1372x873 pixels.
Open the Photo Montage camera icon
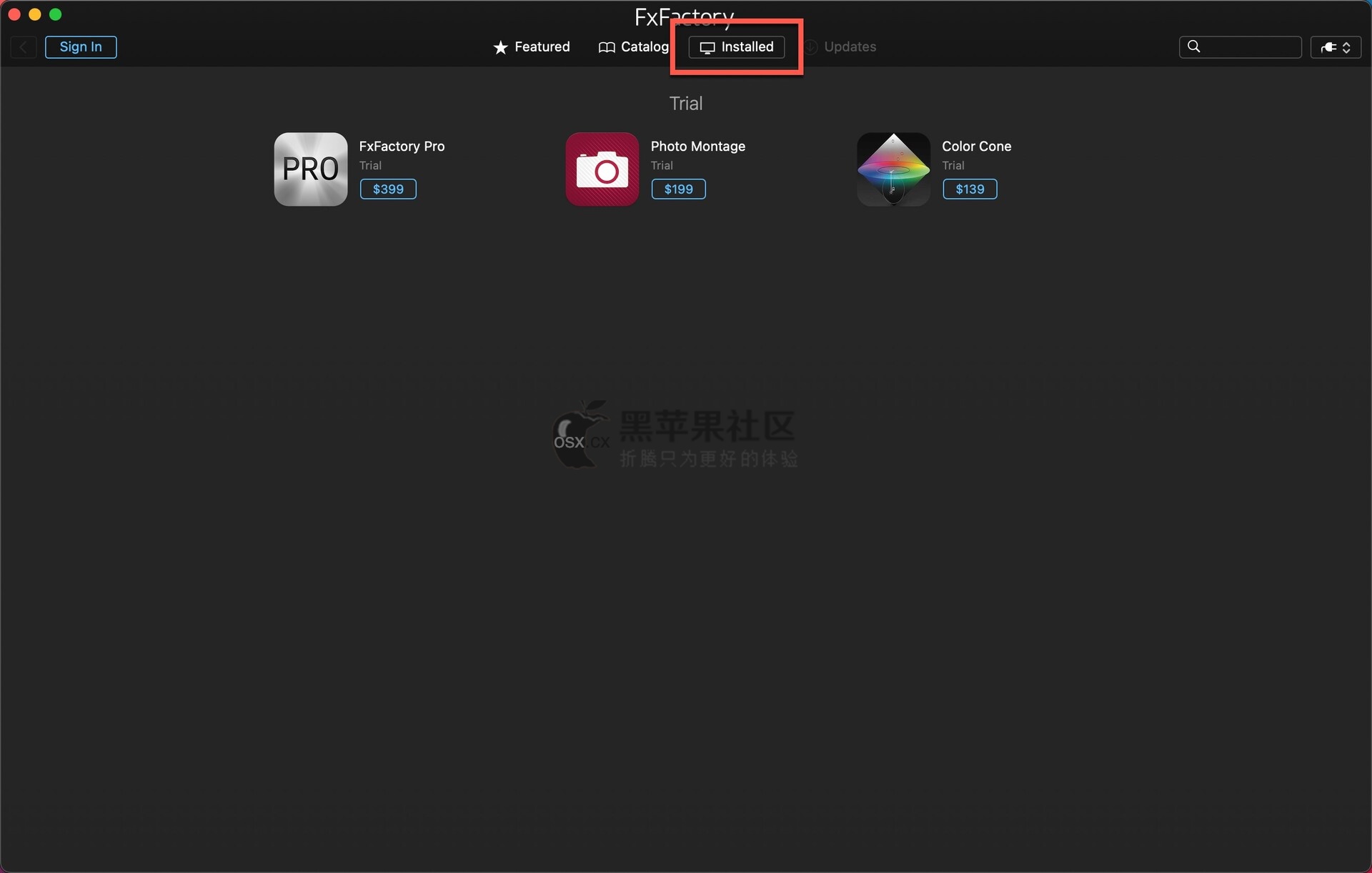coord(602,169)
